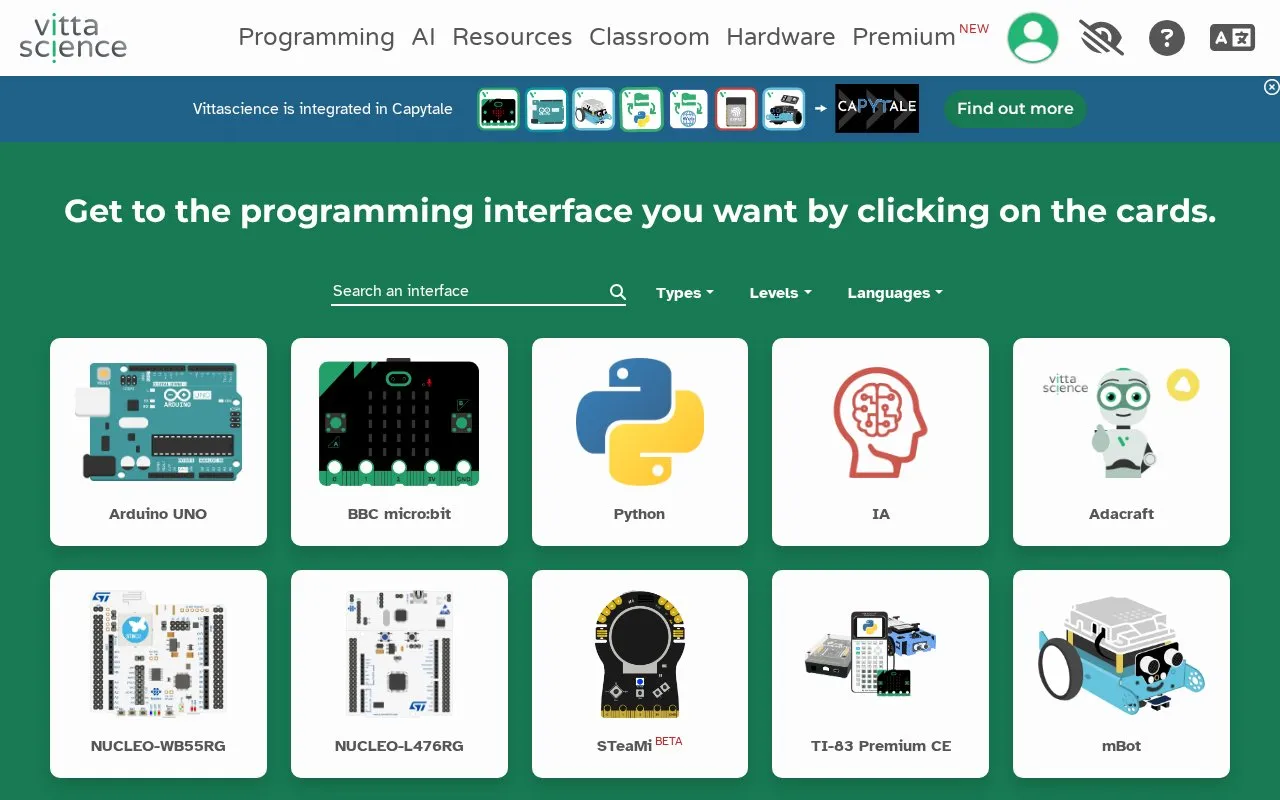
Task: Click the Adacraft card label
Action: [1121, 514]
